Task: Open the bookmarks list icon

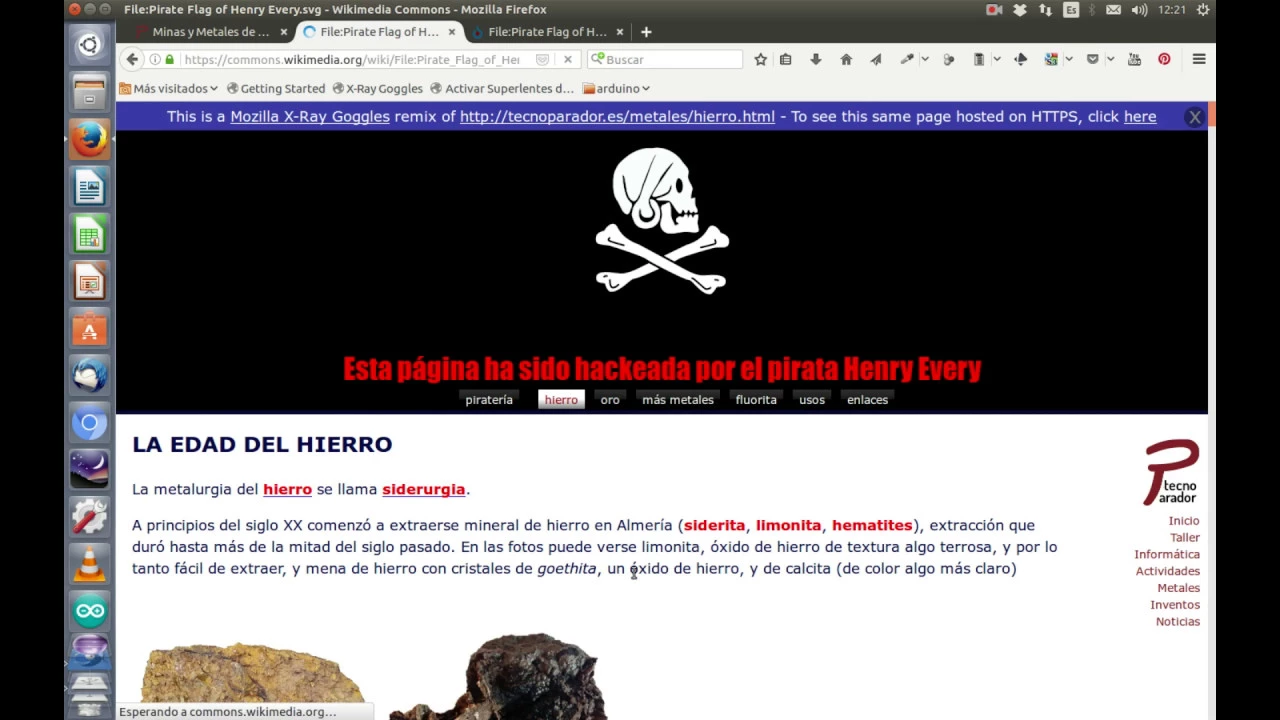Action: [786, 59]
